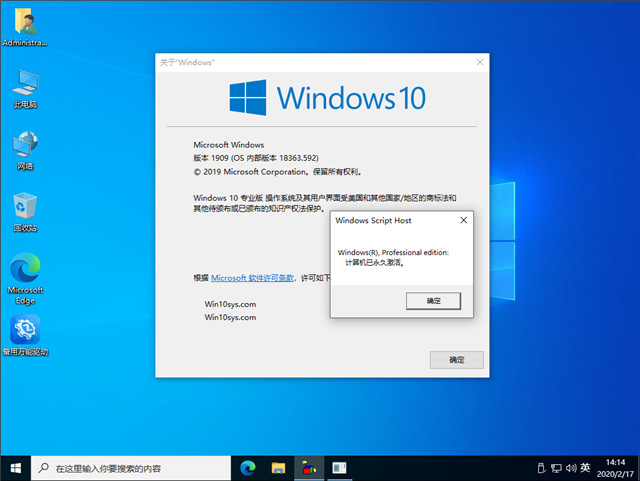Screen dimensions: 640x481
Task: Click the 2019 Microsoft Corporation copyright line
Action: pos(278,172)
